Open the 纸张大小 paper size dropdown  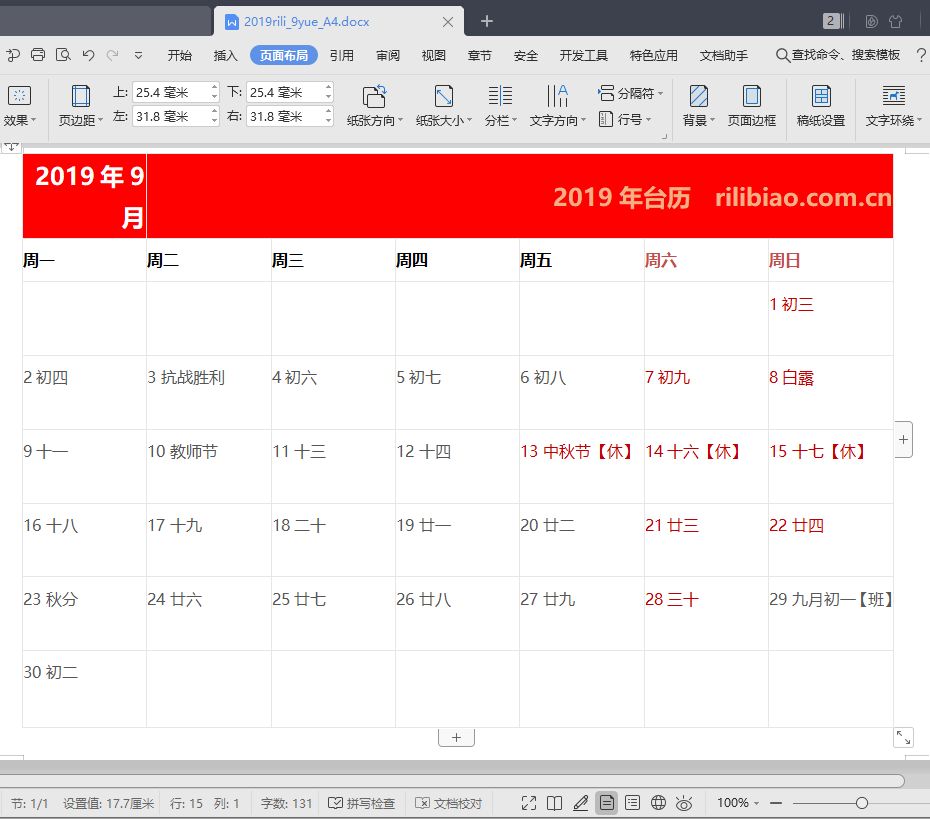tap(444, 106)
